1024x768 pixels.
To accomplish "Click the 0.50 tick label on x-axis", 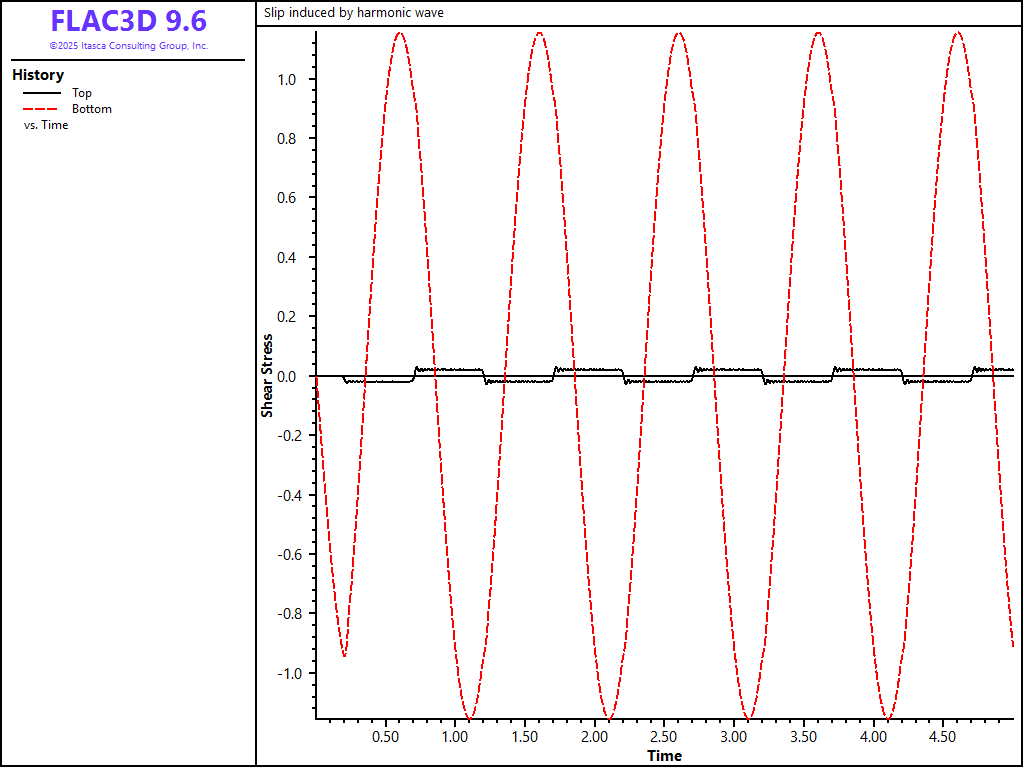I will 386,737.
